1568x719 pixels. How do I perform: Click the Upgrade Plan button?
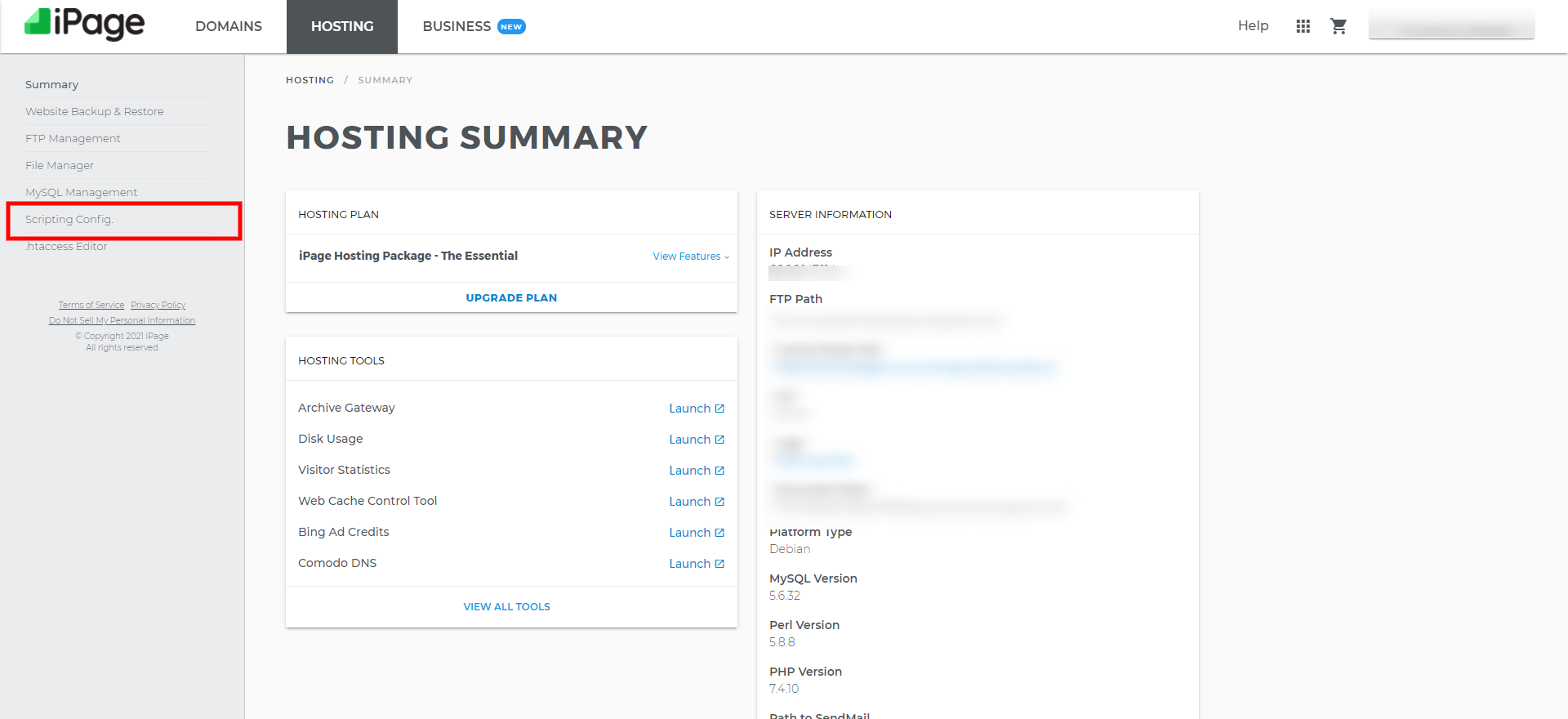(x=511, y=298)
